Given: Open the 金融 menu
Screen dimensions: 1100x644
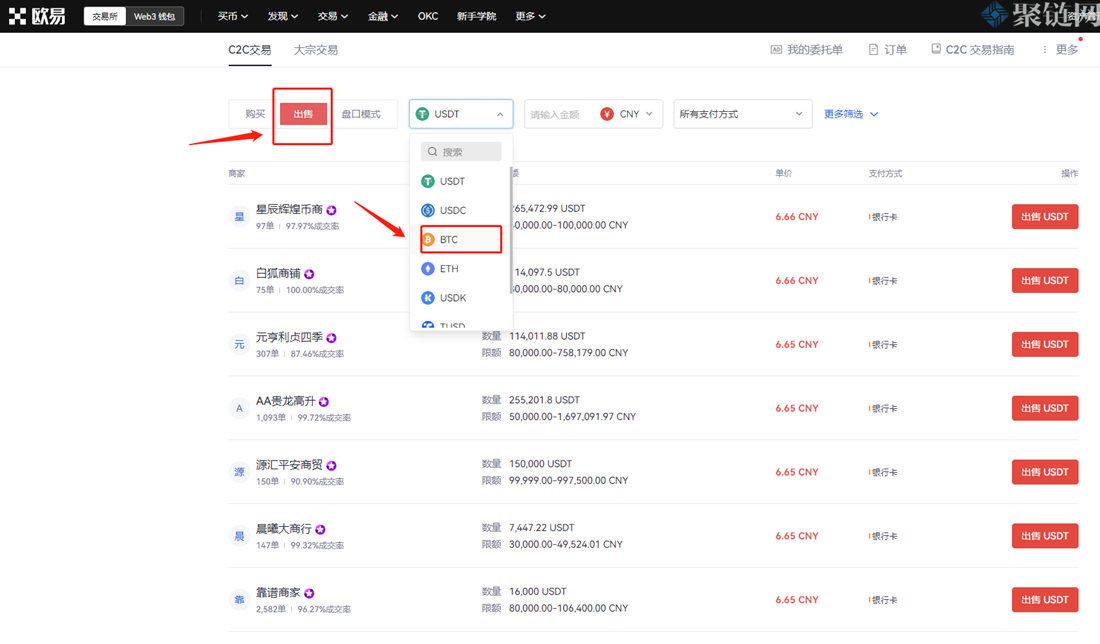Looking at the screenshot, I should [383, 16].
